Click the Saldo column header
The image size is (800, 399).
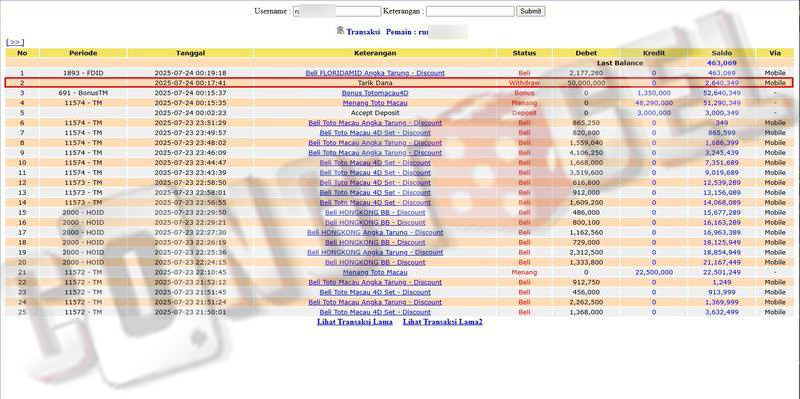coord(721,53)
